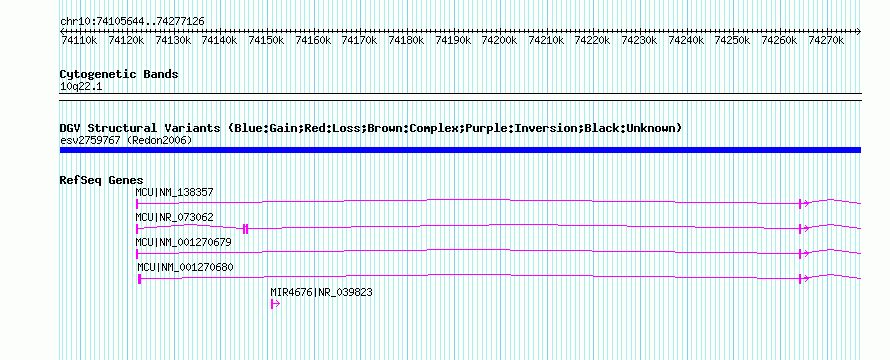Click the DGV Structural Variants track title

click(x=371, y=128)
